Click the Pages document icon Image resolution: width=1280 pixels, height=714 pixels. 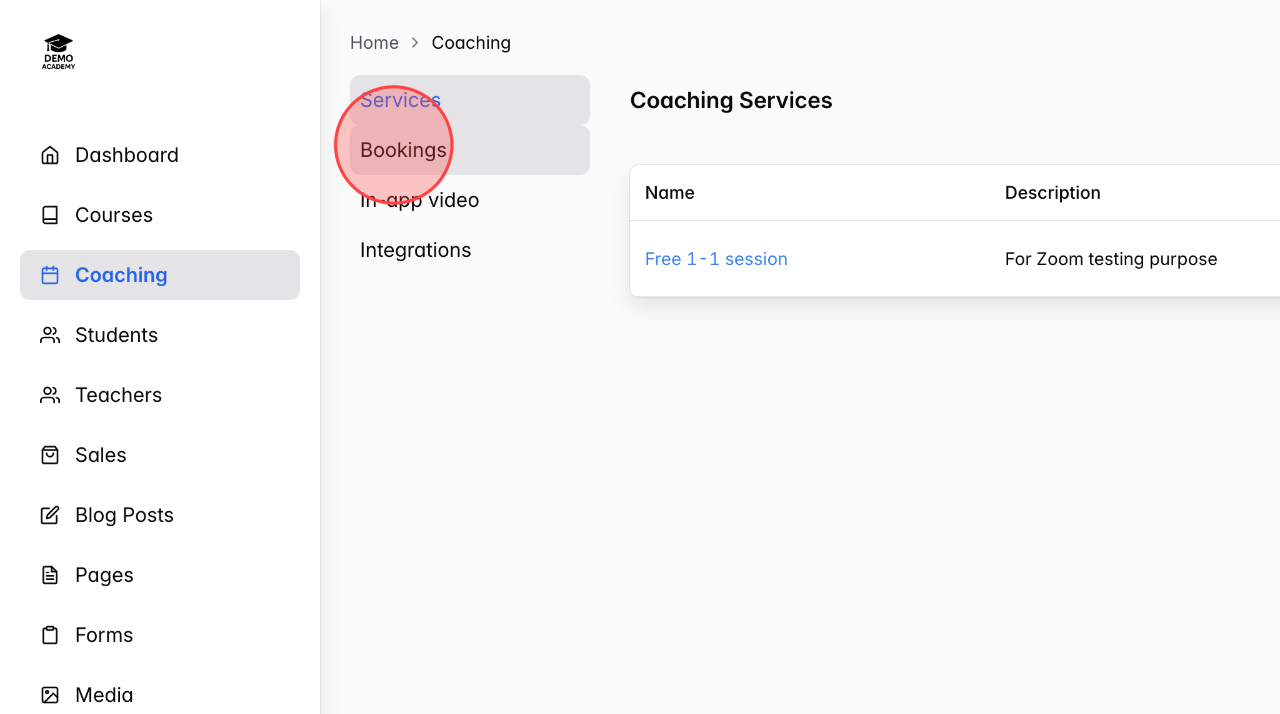click(x=50, y=575)
